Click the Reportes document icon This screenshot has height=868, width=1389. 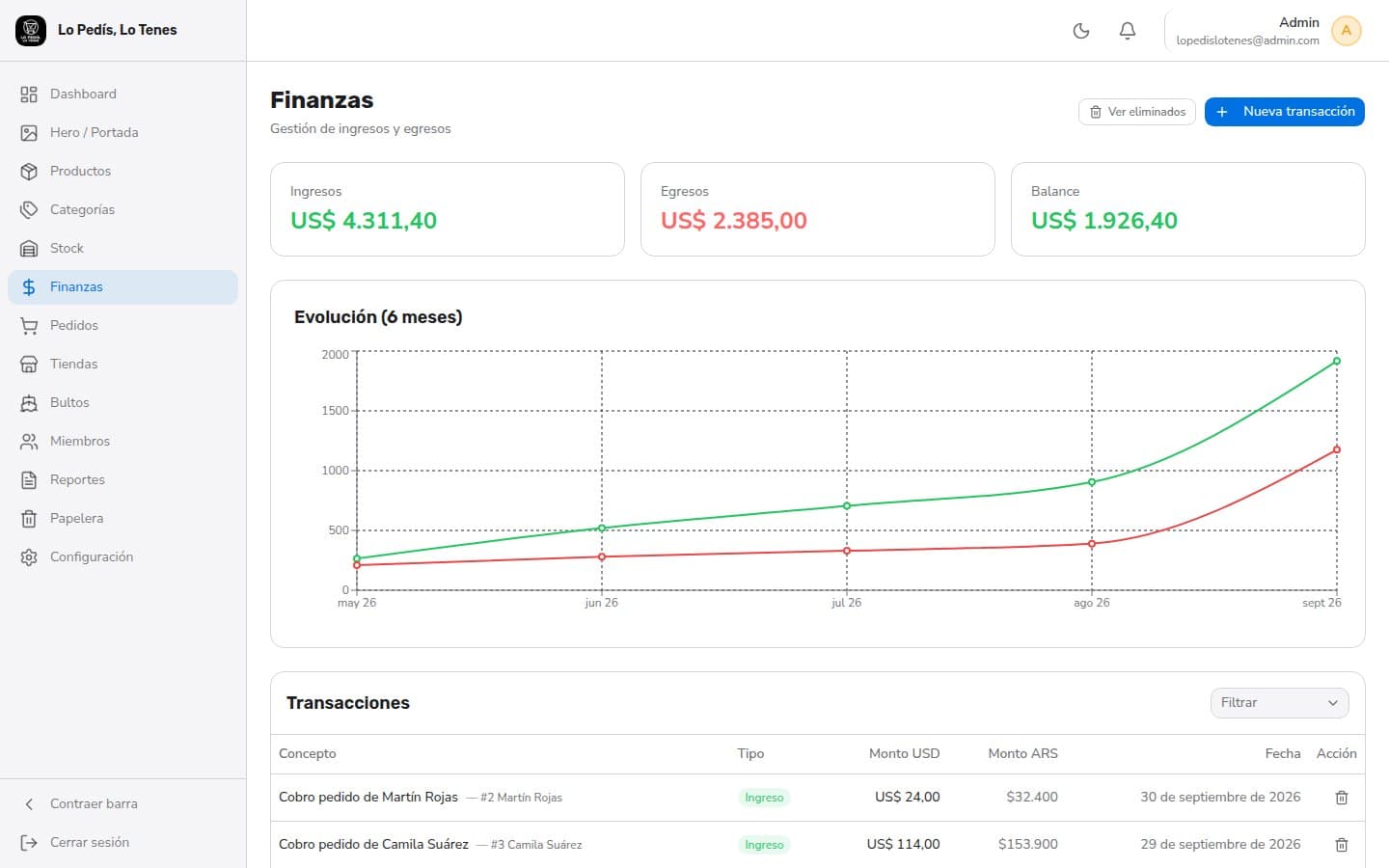click(29, 479)
